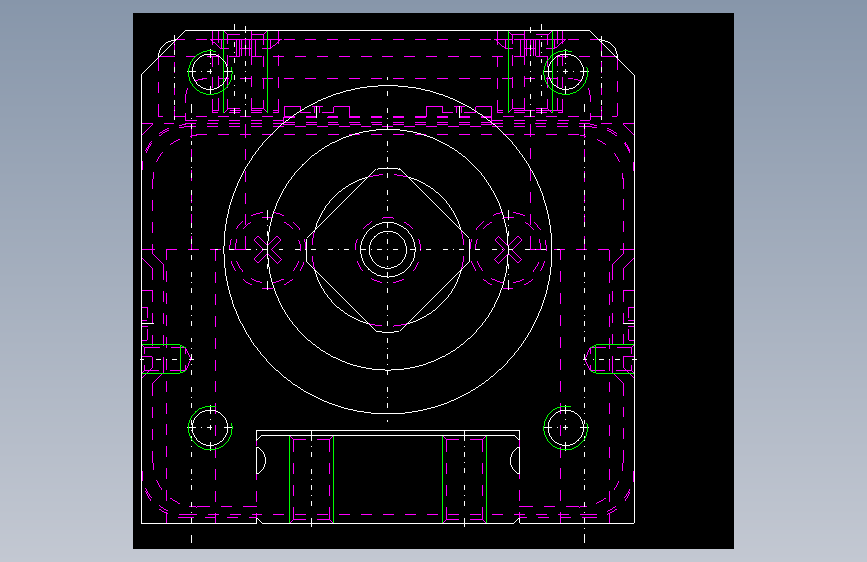This screenshot has height=562, width=867.
Task: Pick the small central shaft circle
Action: point(388,250)
